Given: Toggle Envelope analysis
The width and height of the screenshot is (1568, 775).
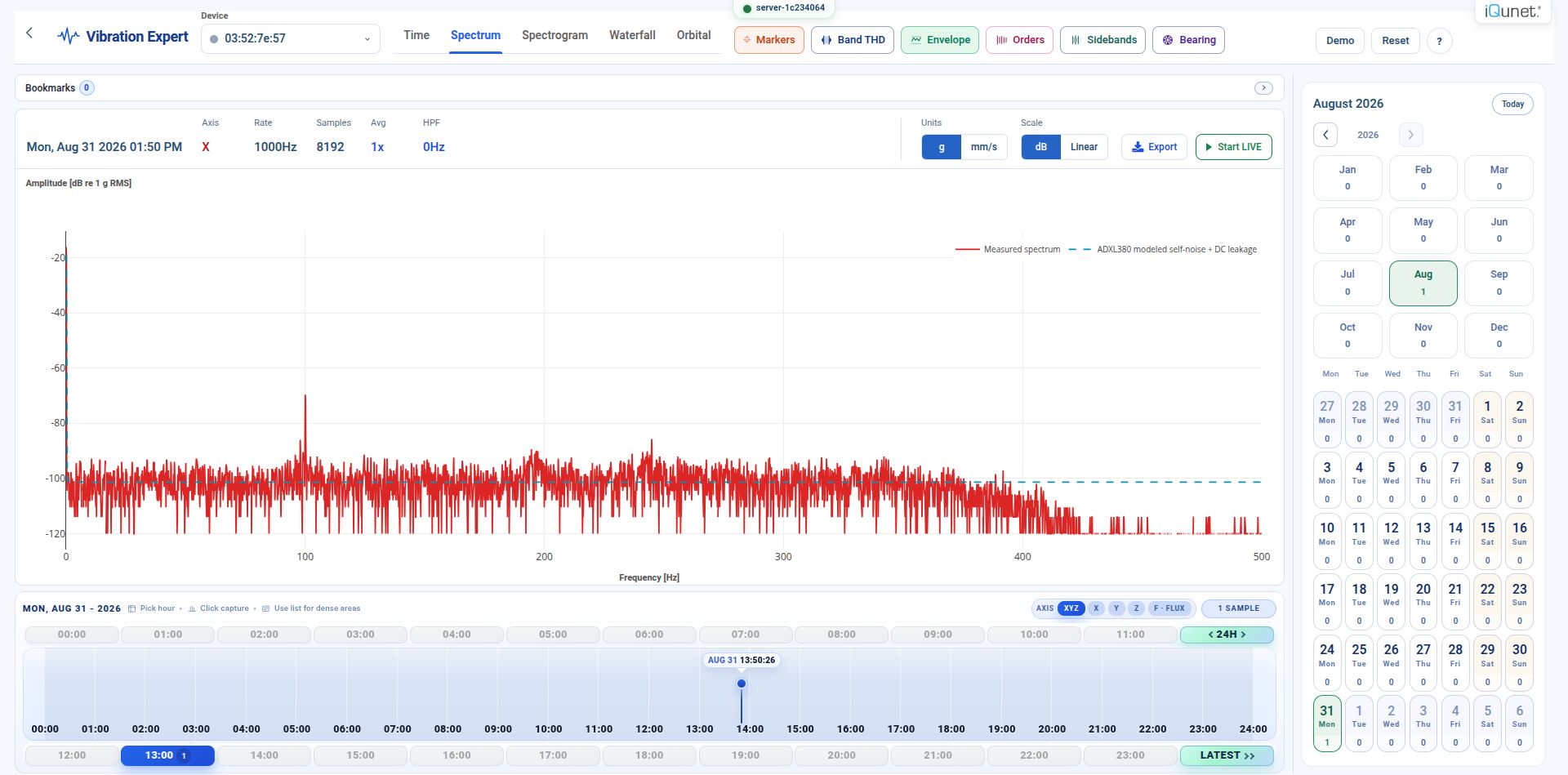Looking at the screenshot, I should (940, 40).
